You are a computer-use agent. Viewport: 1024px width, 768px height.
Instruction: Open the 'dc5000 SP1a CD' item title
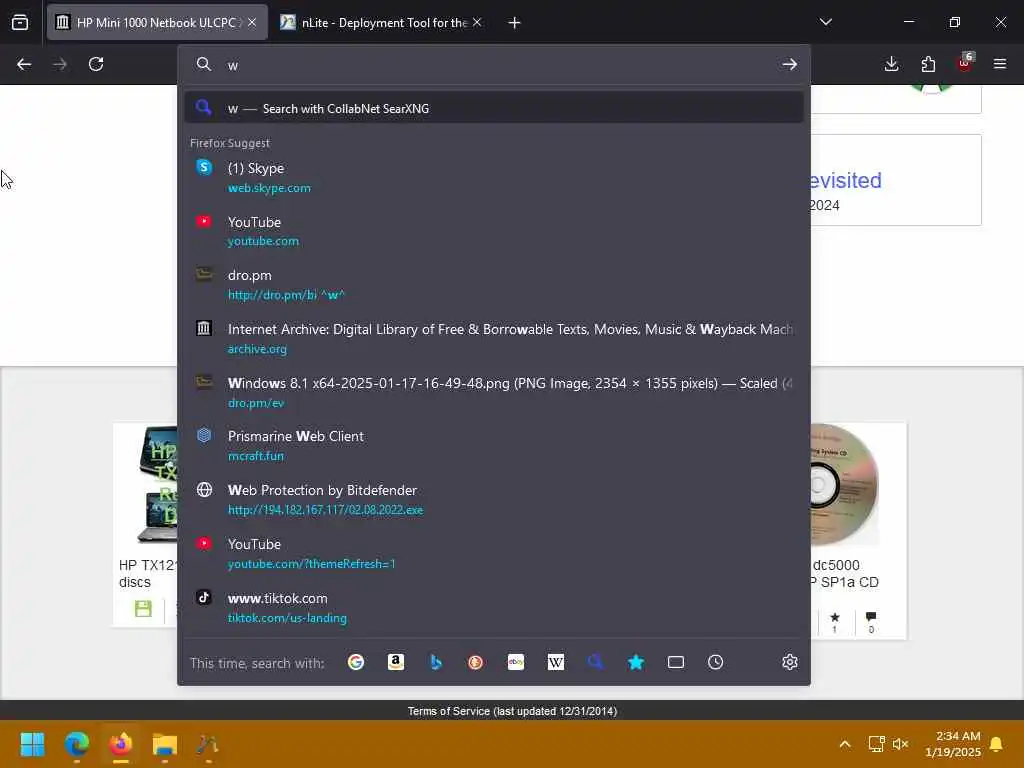(x=845, y=573)
